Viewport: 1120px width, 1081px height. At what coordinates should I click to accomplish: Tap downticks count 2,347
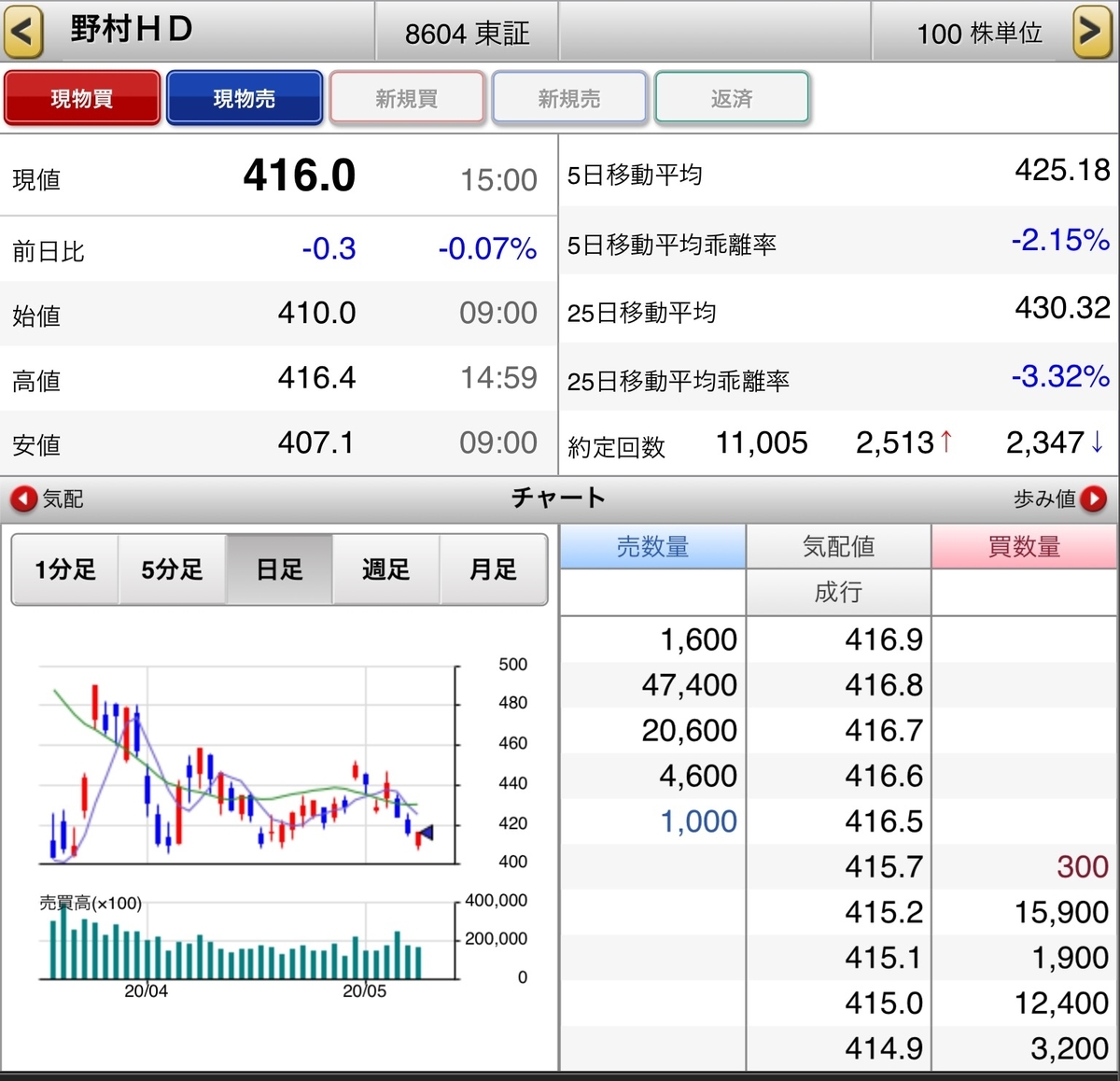pyautogui.click(x=1045, y=442)
